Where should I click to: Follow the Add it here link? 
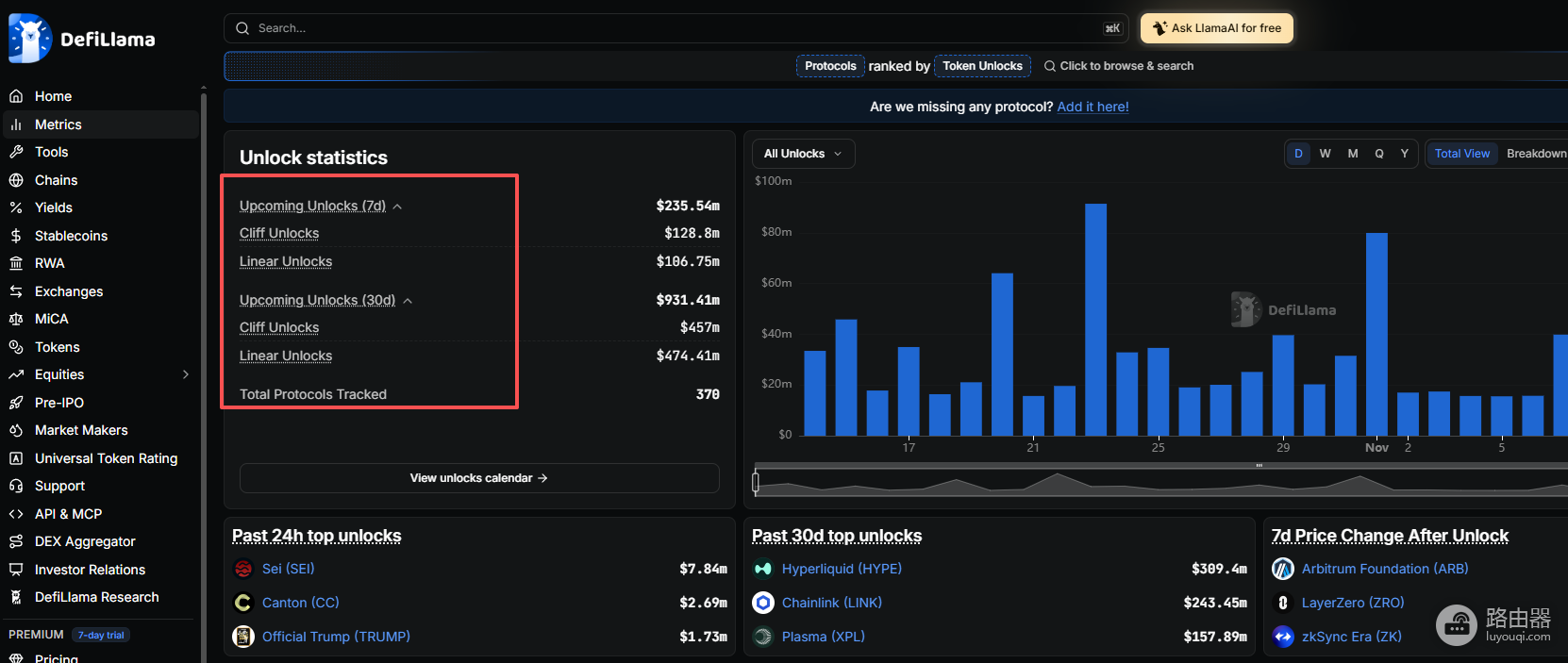pyautogui.click(x=1093, y=107)
